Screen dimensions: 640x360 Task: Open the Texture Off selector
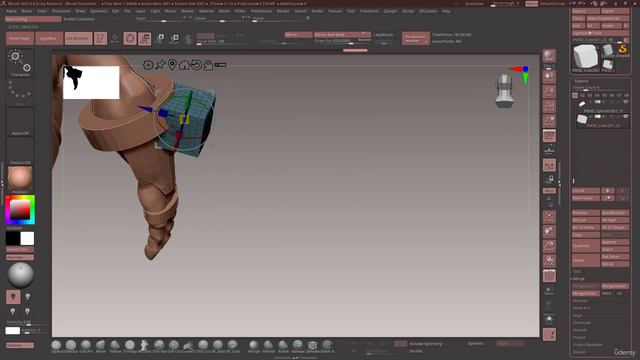pos(20,151)
